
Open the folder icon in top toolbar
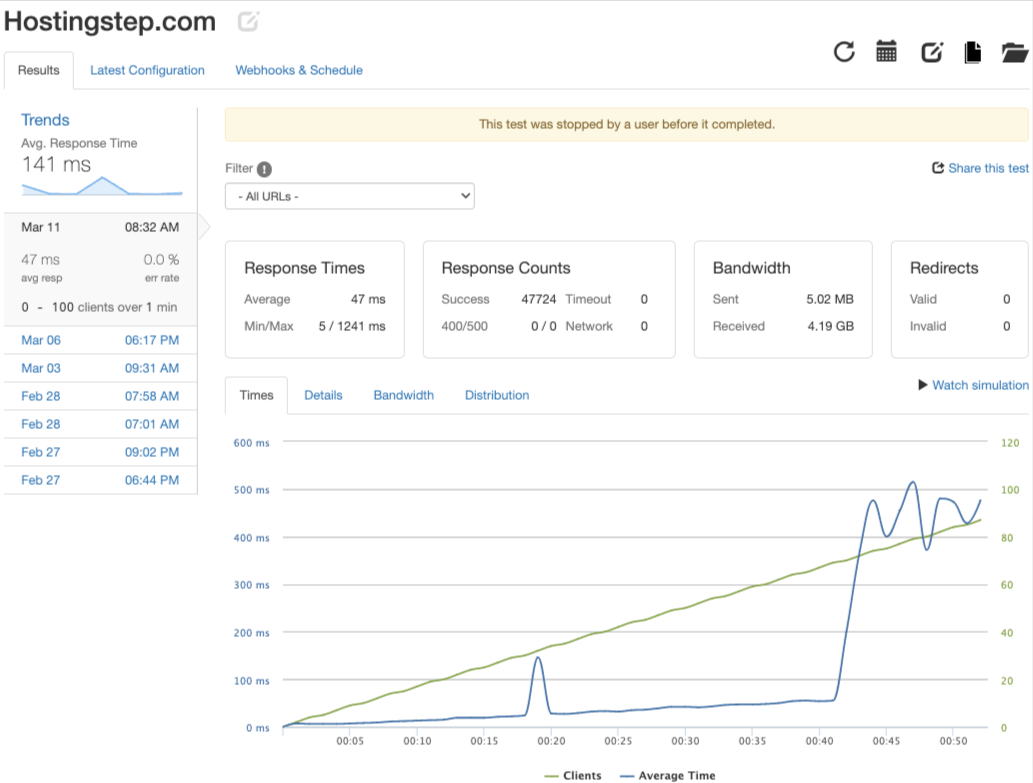click(1015, 52)
